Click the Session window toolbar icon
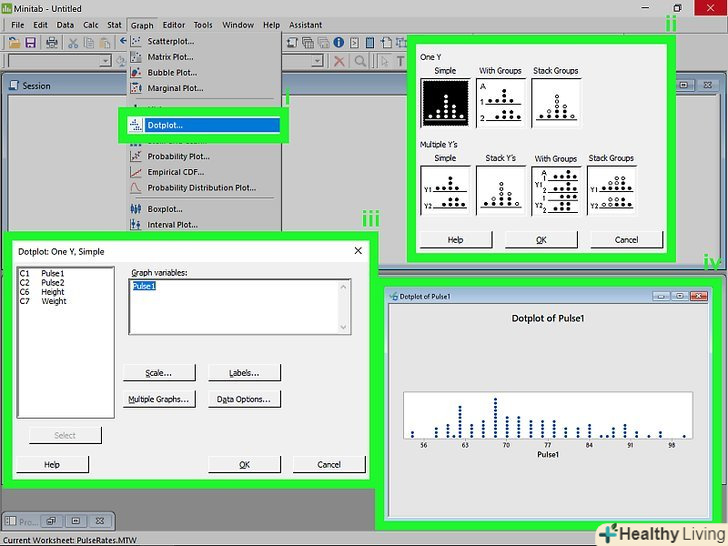This screenshot has height=546, width=728. coord(292,43)
